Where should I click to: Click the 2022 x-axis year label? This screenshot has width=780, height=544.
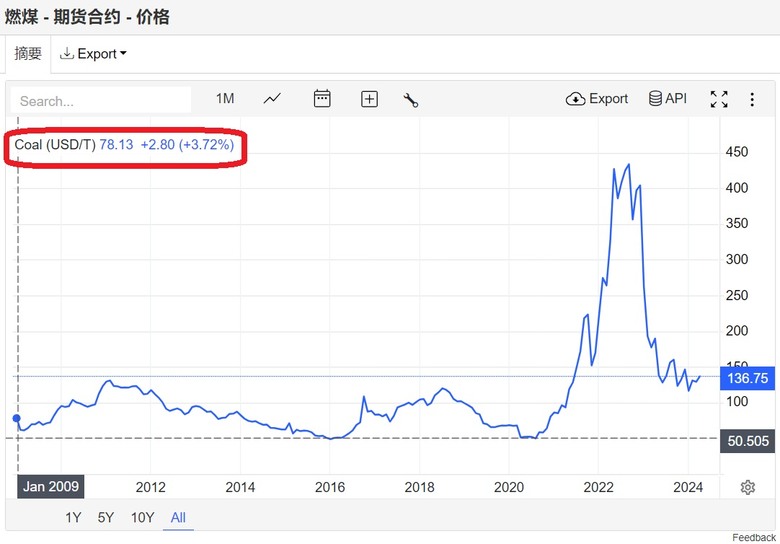(x=598, y=487)
